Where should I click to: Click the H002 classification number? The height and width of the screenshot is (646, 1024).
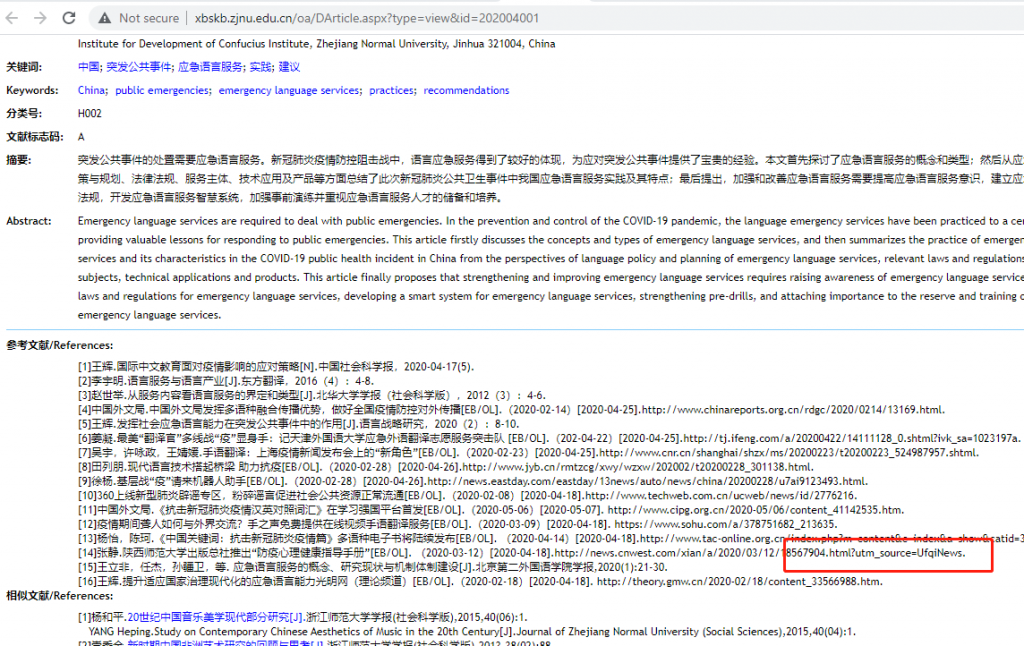point(90,114)
